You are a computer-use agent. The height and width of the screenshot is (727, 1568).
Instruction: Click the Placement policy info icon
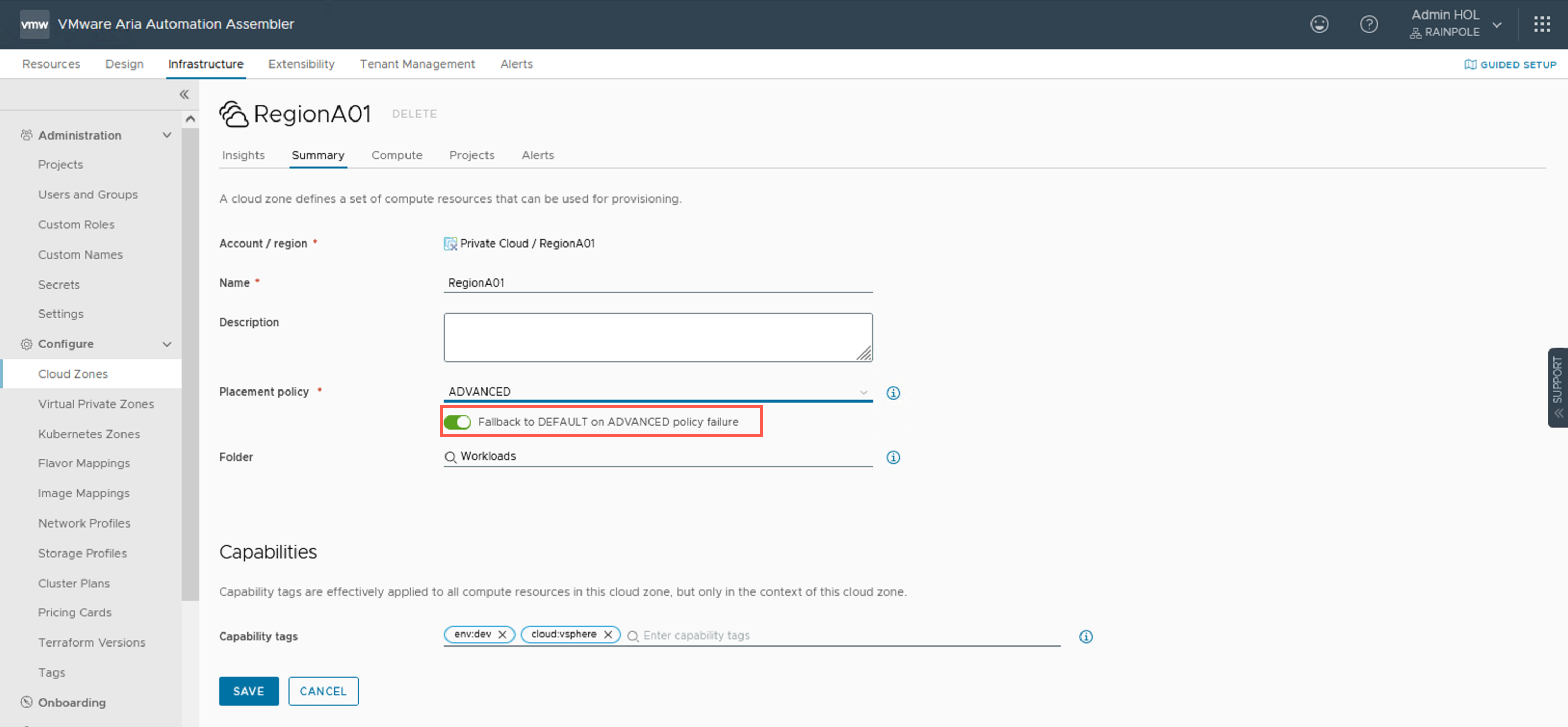tap(893, 393)
